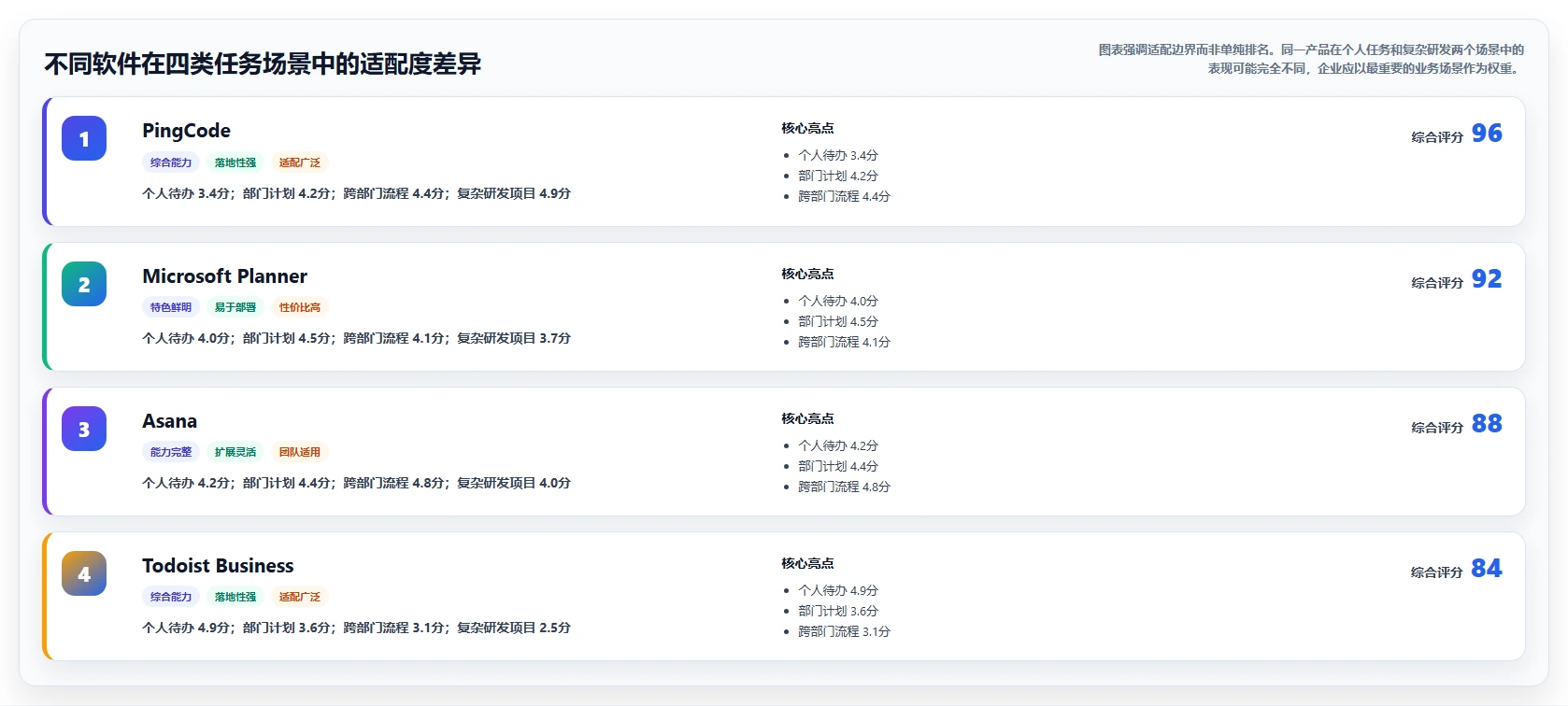Click Asana's 能力完整 tag

click(171, 452)
